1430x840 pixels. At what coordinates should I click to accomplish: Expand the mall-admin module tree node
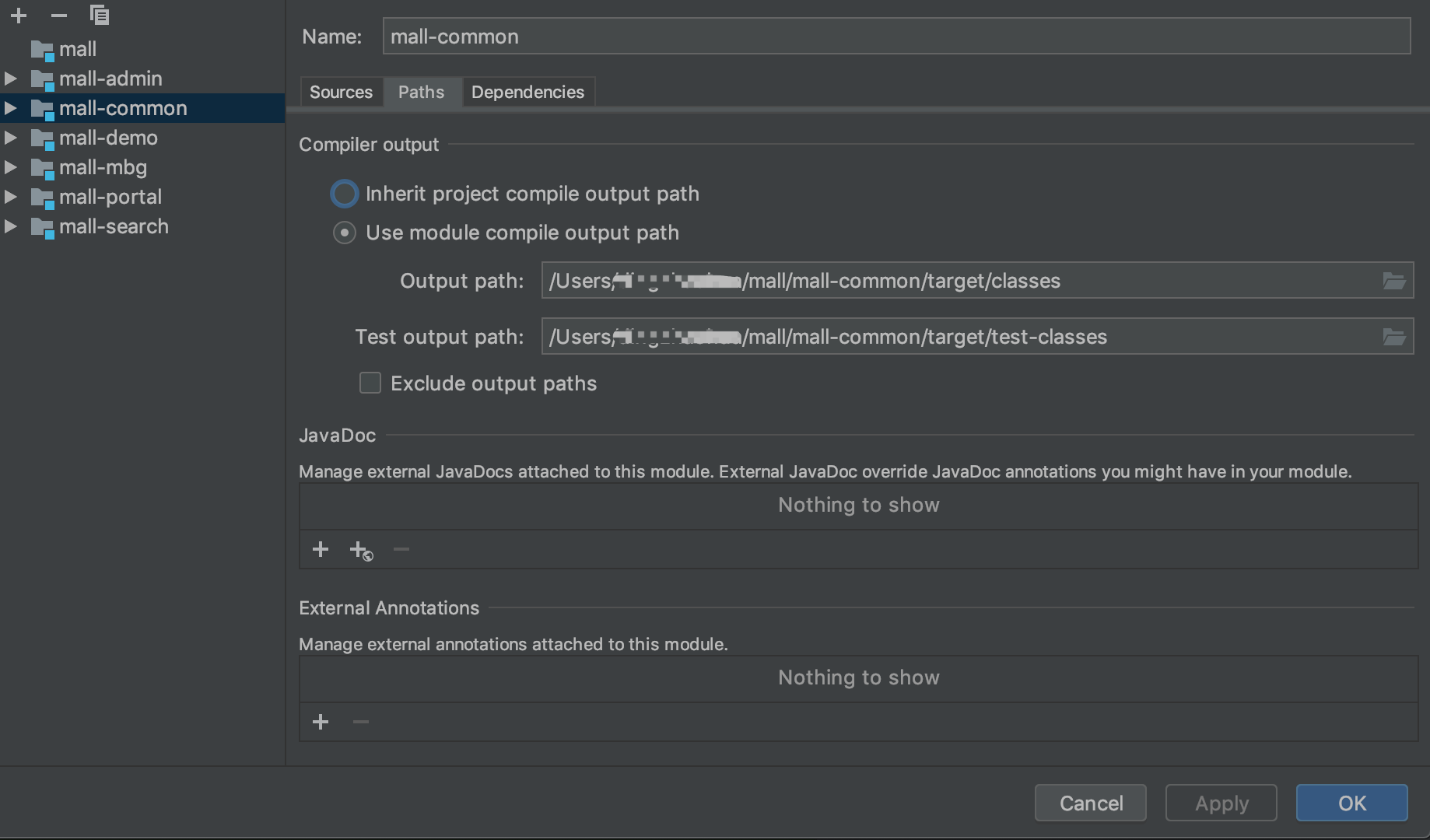click(x=11, y=79)
